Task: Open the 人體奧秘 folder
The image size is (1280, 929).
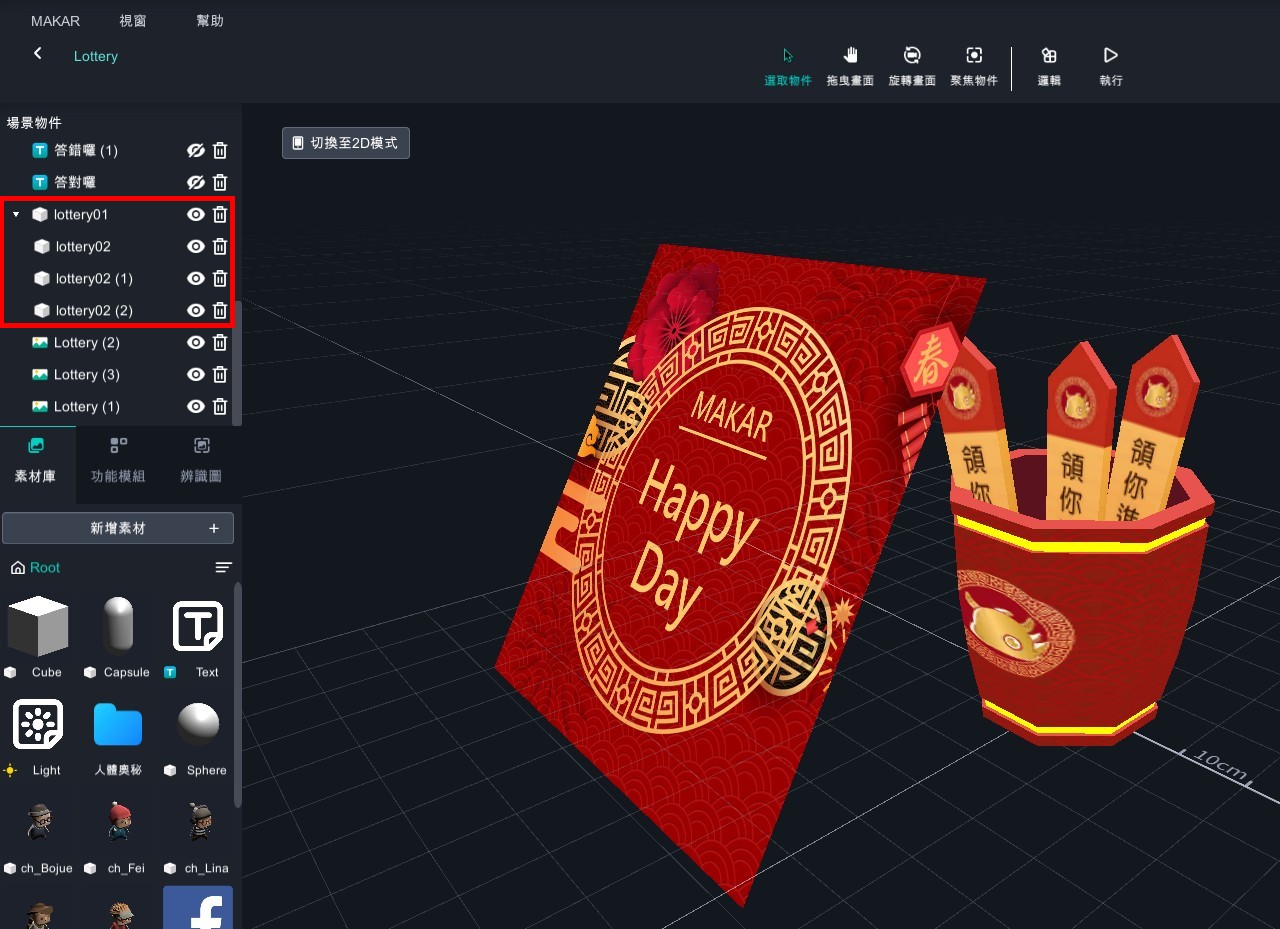Action: coord(118,725)
